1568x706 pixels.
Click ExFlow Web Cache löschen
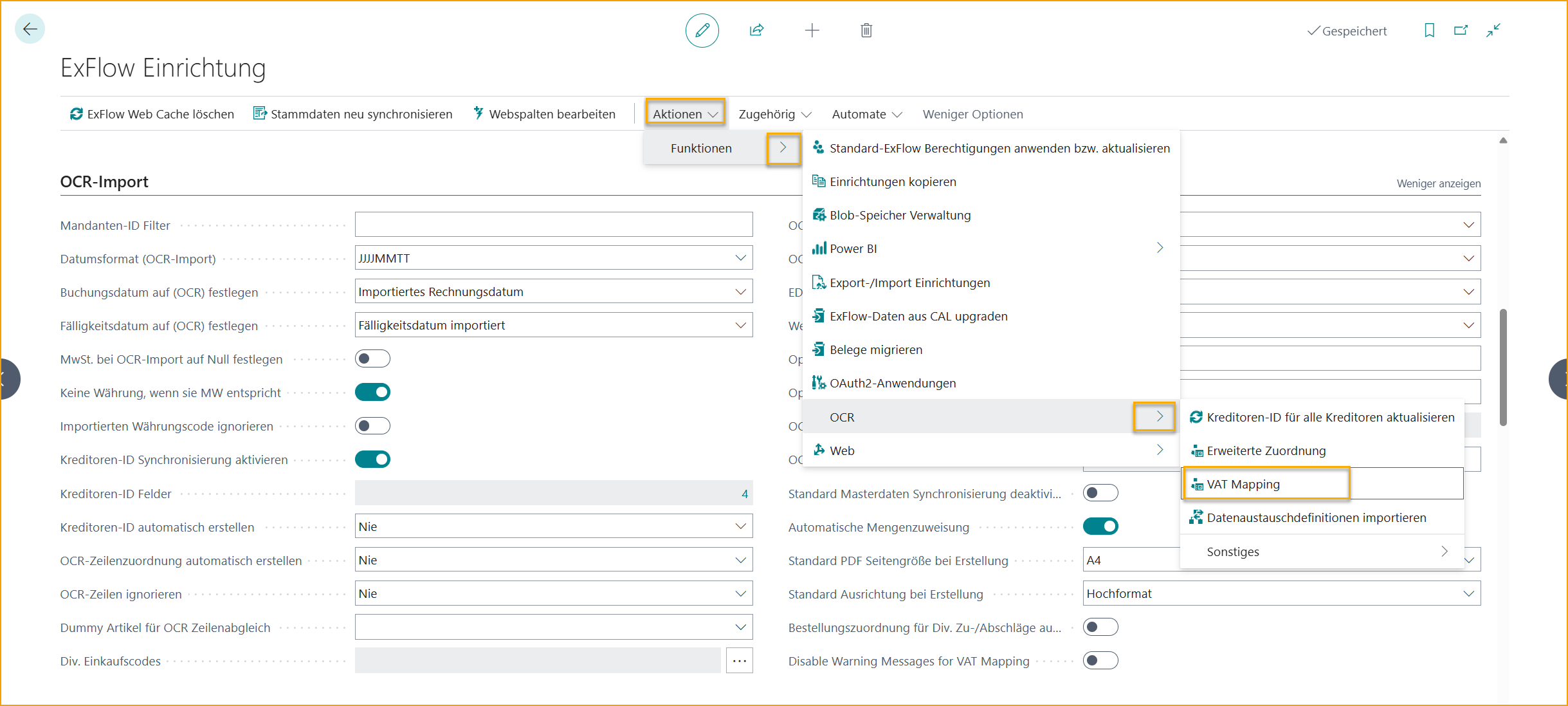[x=152, y=114]
